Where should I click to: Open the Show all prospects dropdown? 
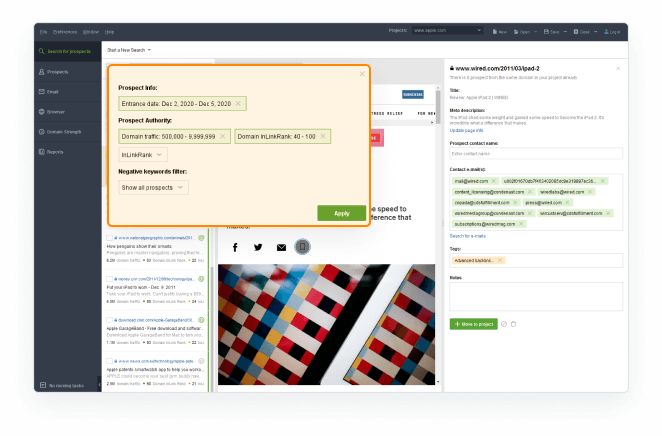click(153, 187)
